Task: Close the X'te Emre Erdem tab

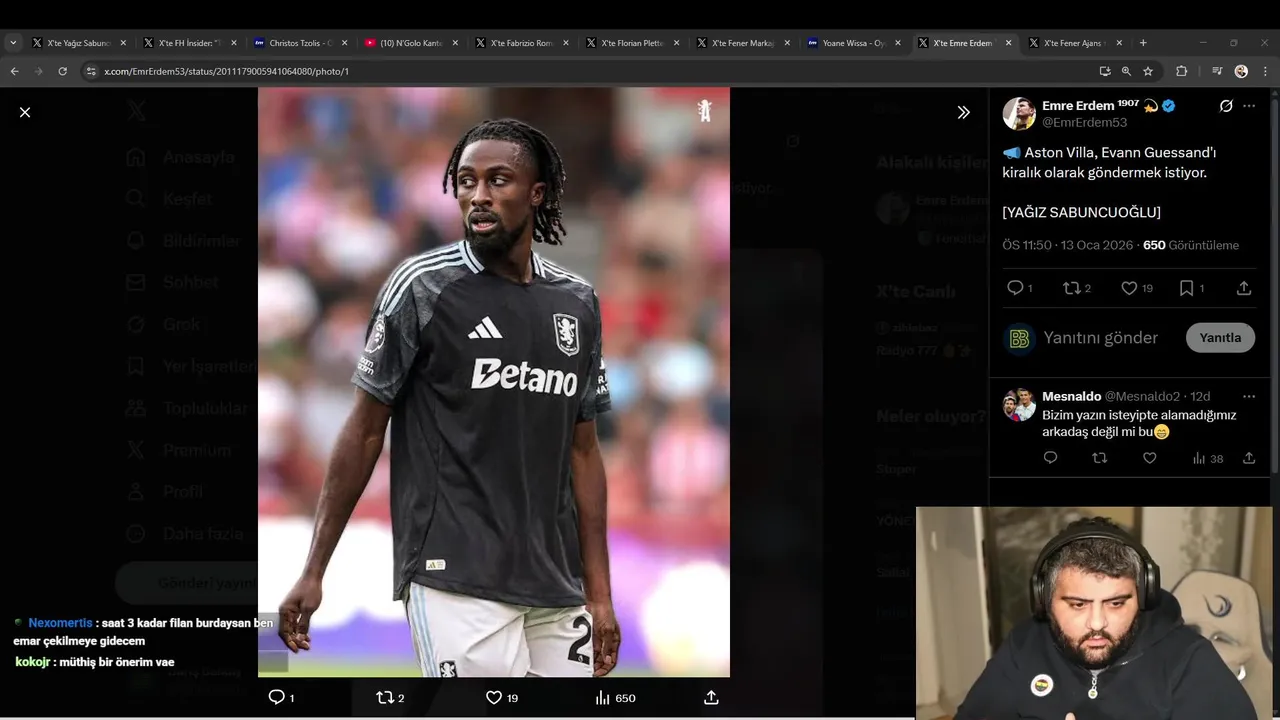Action: [x=1008, y=43]
